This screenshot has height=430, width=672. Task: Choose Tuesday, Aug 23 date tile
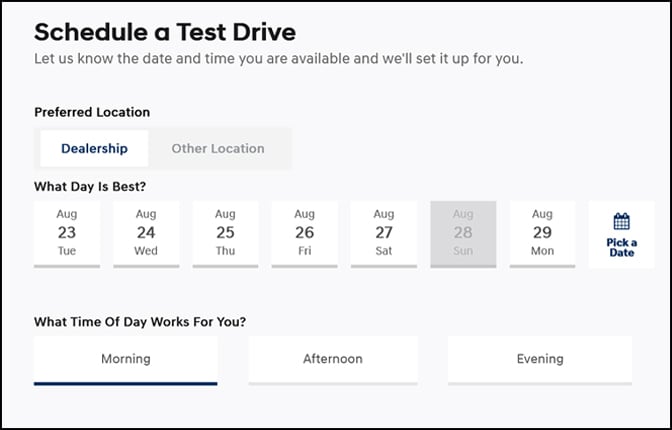[x=67, y=233]
